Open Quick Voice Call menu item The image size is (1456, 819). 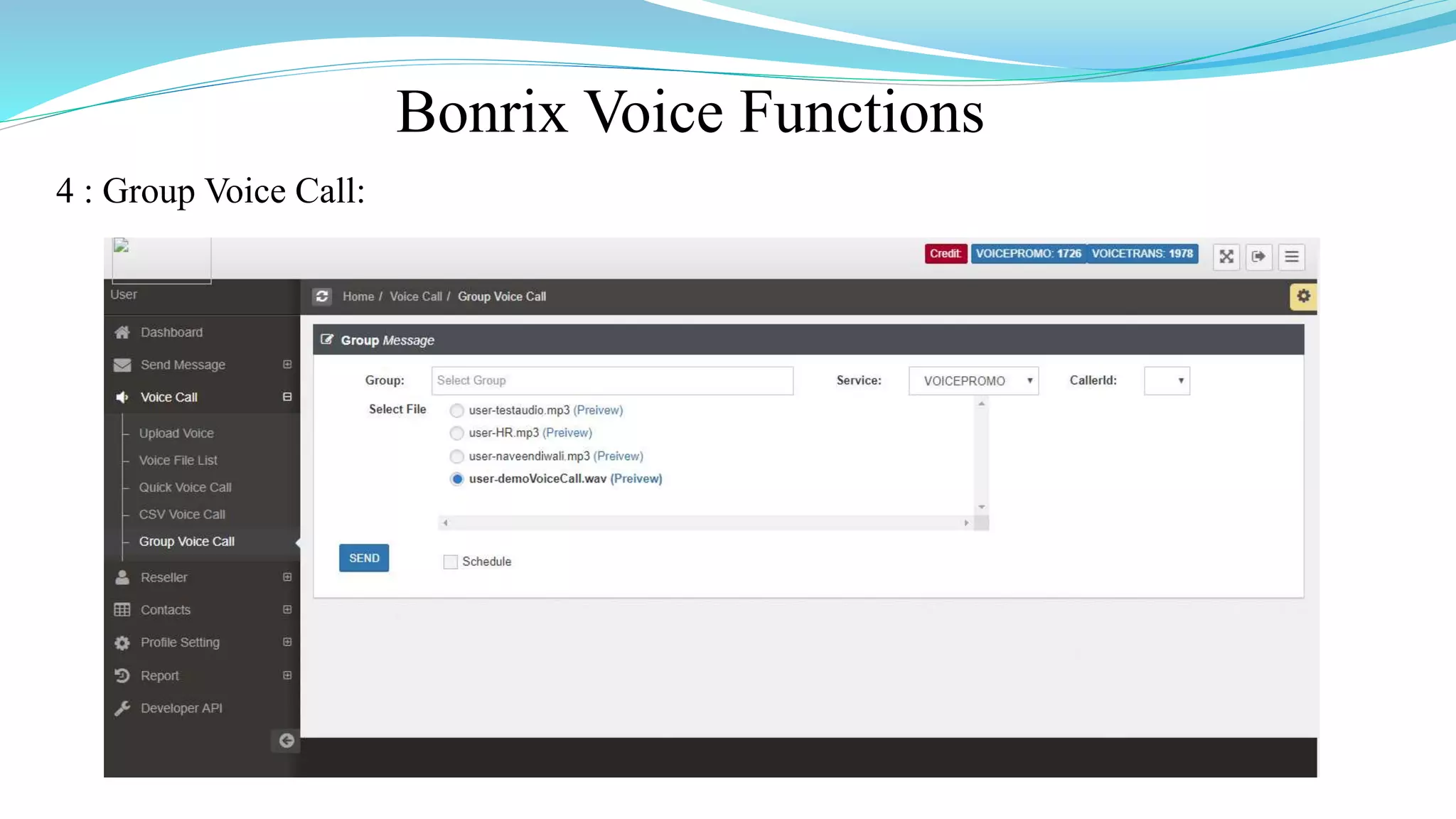[x=185, y=487]
